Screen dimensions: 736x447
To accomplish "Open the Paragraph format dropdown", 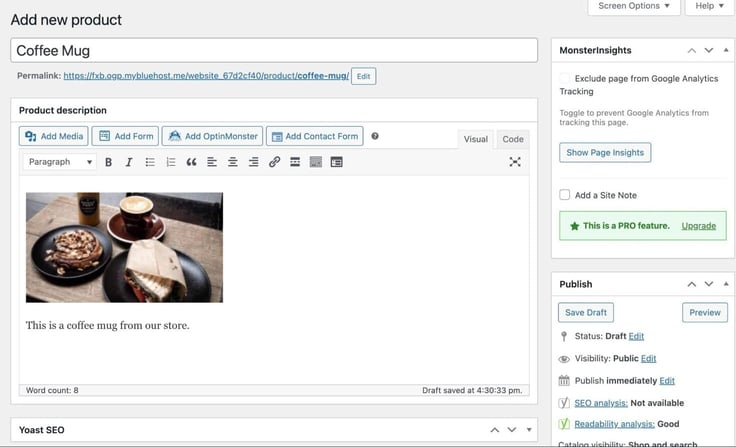I will [x=60, y=162].
